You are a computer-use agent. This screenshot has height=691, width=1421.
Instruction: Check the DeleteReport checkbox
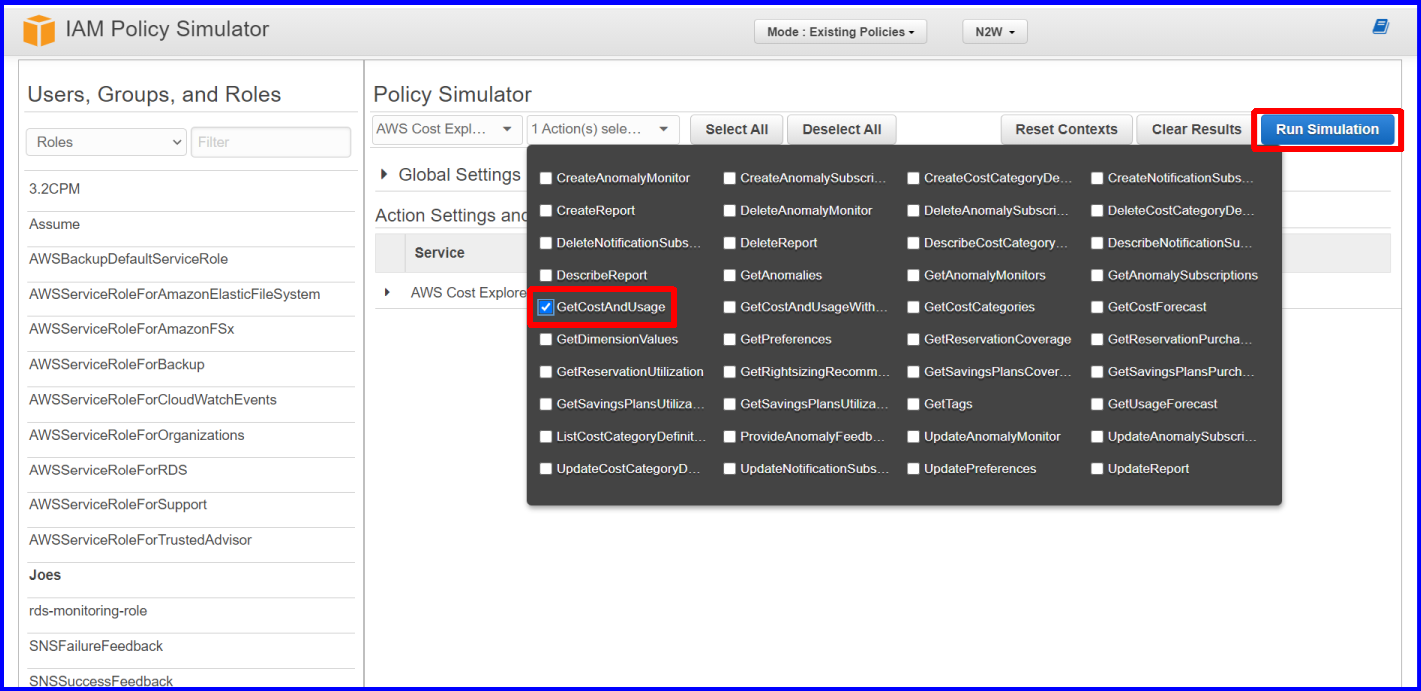coord(730,243)
